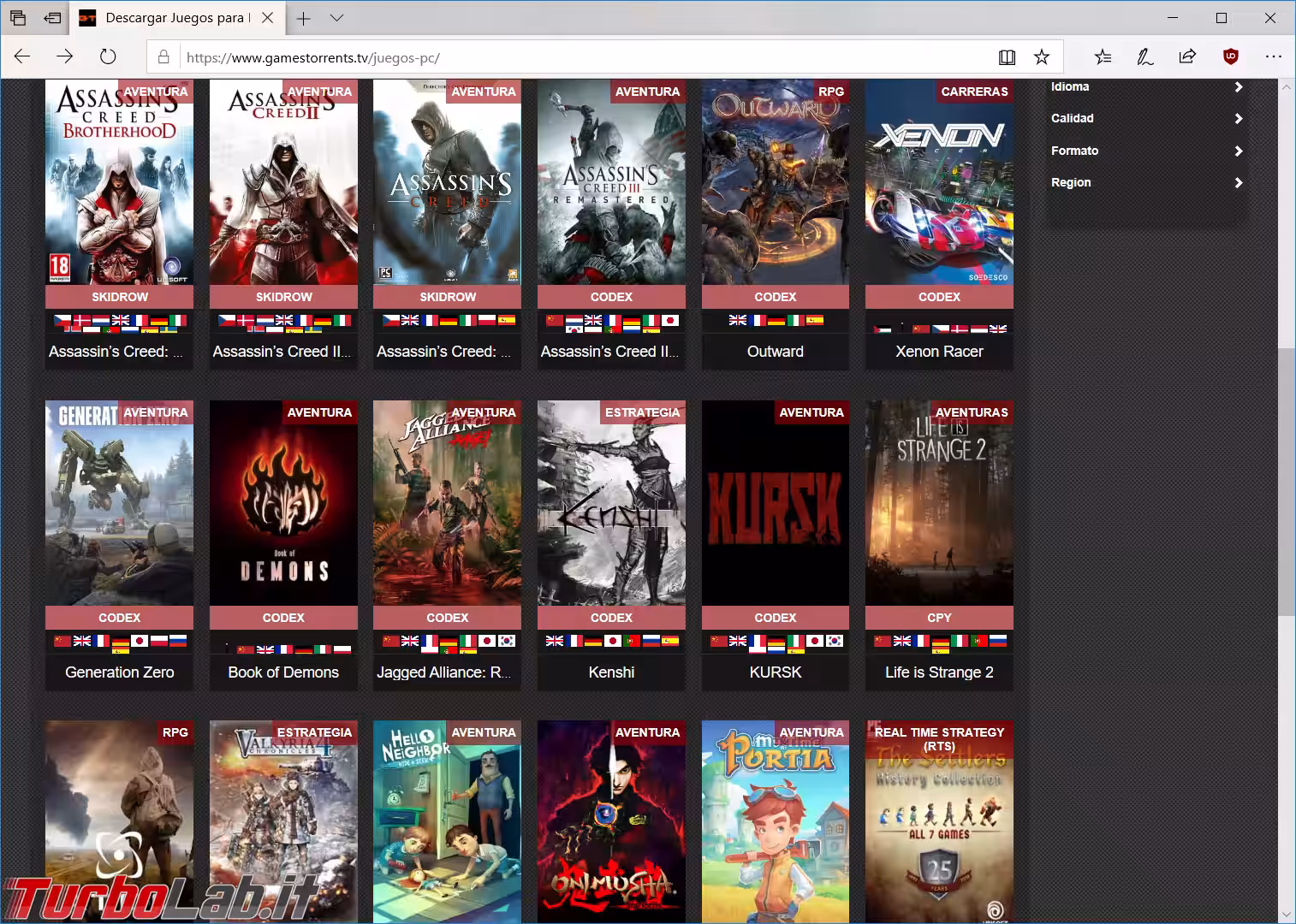
Task: Go back to the previous page
Action: point(22,57)
